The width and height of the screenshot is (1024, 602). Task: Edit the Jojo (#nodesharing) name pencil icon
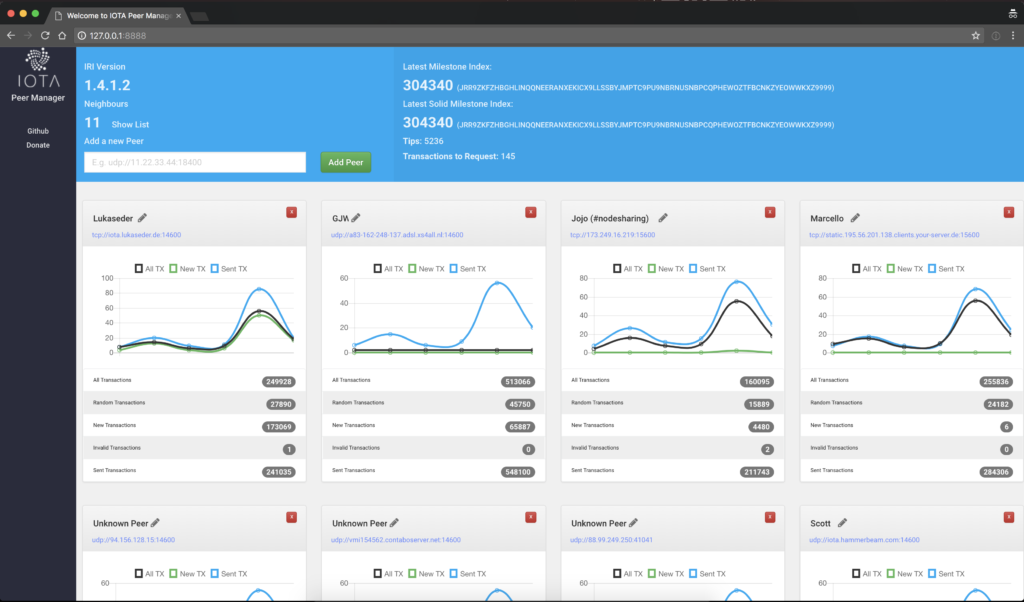coord(663,218)
